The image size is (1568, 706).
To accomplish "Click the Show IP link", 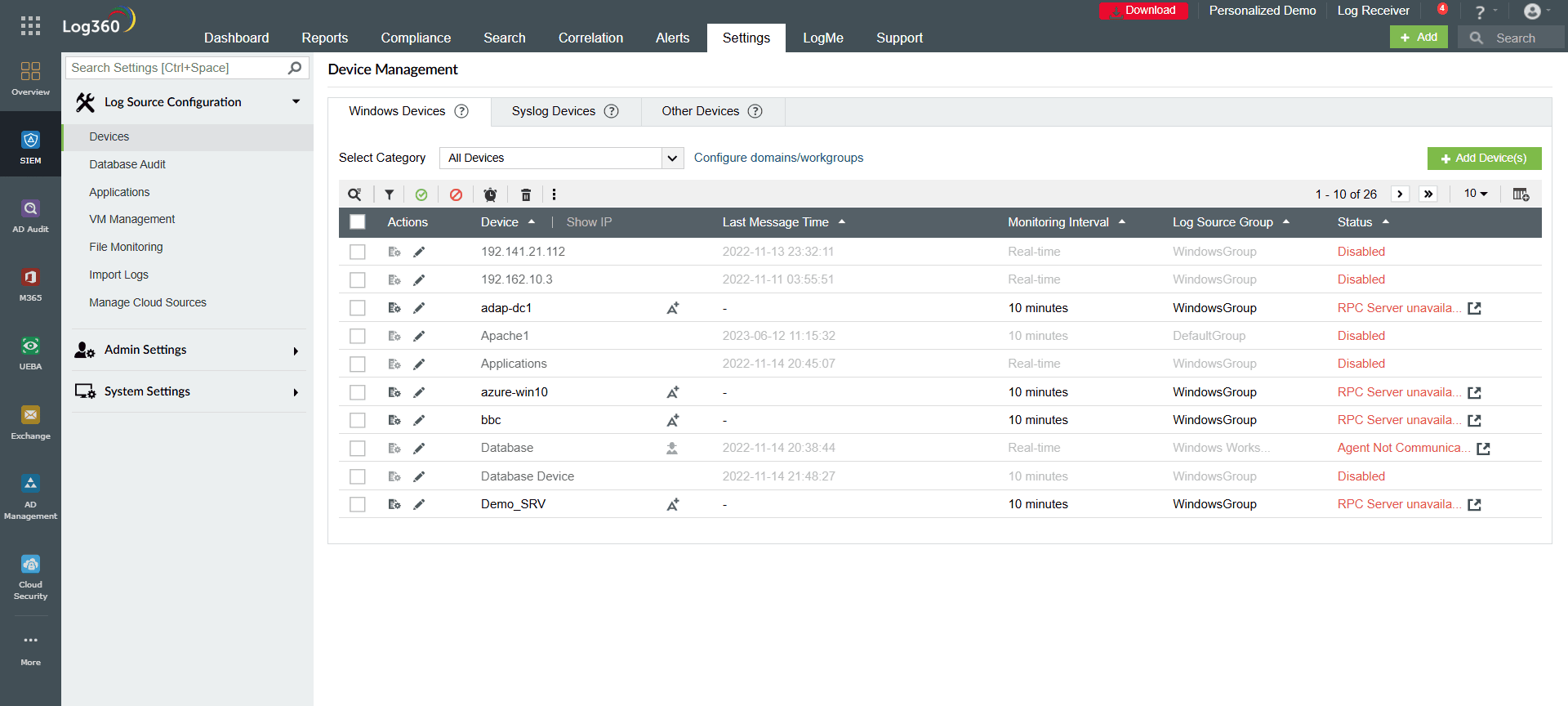I will point(589,222).
